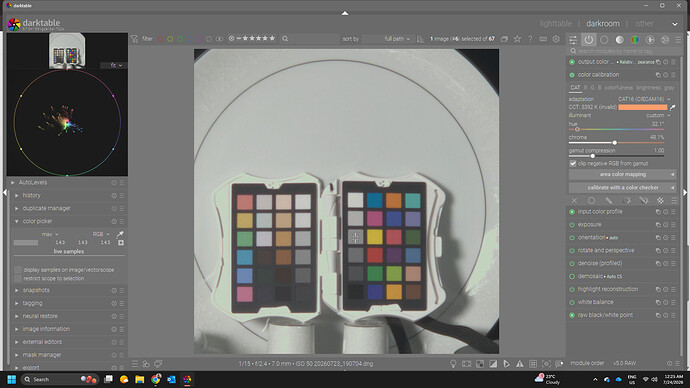Switch to the lighttable view
Image resolution: width=690 pixels, height=388 pixels.
tap(556, 24)
